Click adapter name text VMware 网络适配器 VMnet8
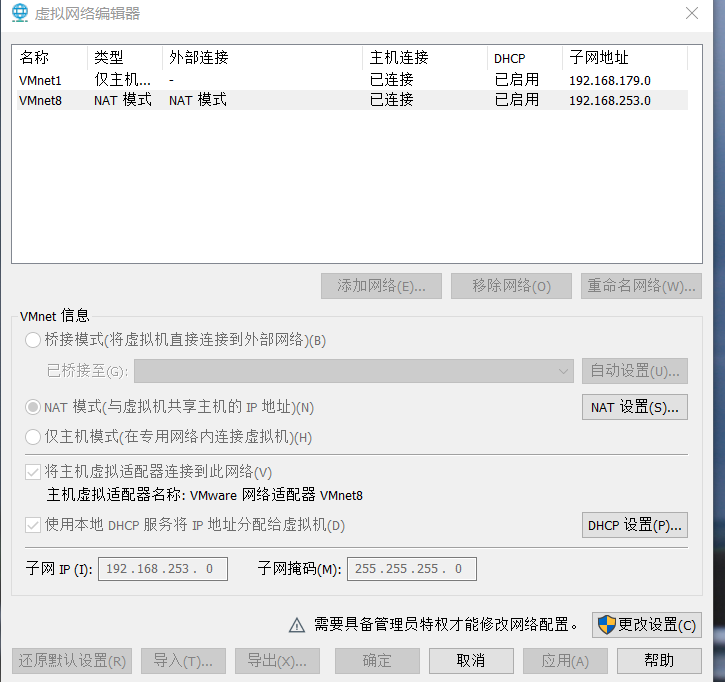This screenshot has height=682, width=725. [x=276, y=495]
